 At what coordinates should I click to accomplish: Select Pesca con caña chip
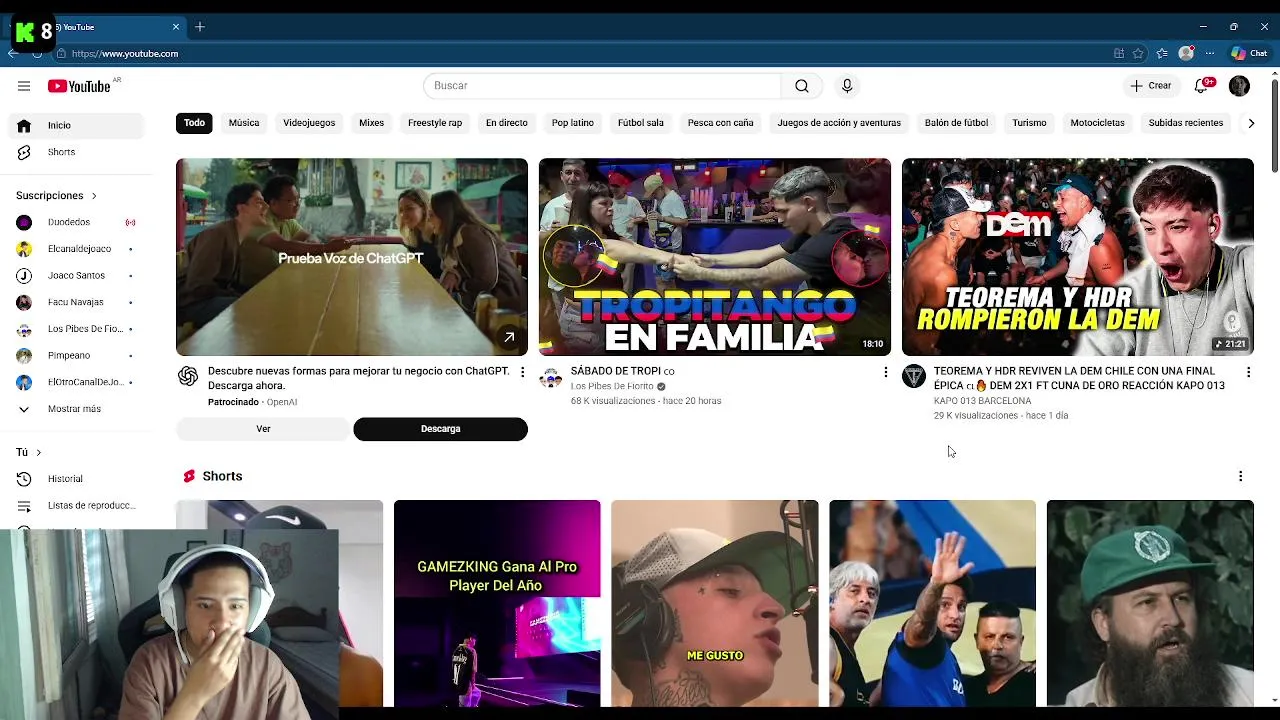coord(720,123)
